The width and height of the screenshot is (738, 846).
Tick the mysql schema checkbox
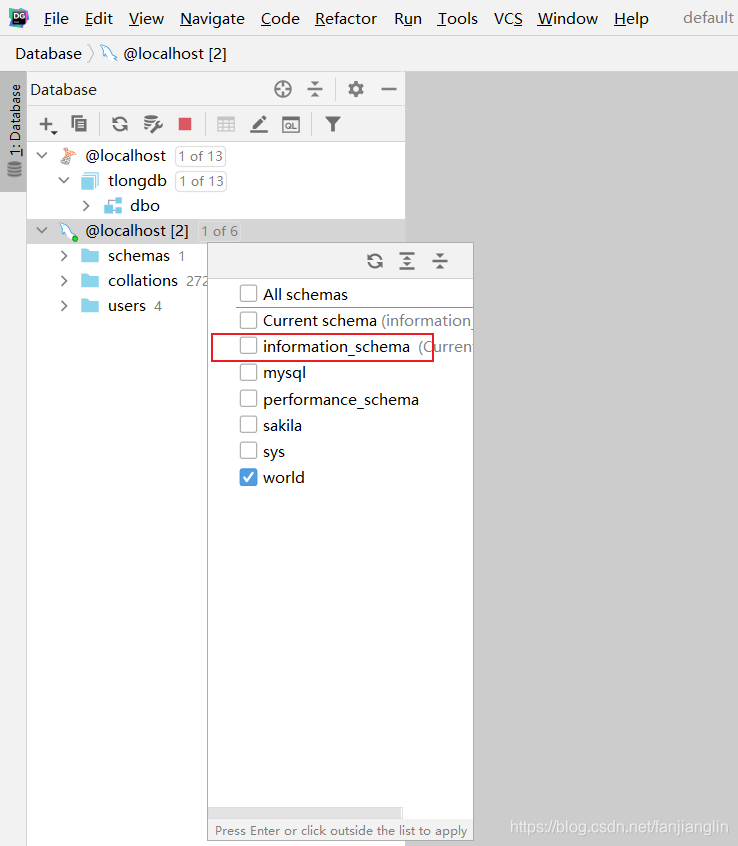tap(248, 372)
